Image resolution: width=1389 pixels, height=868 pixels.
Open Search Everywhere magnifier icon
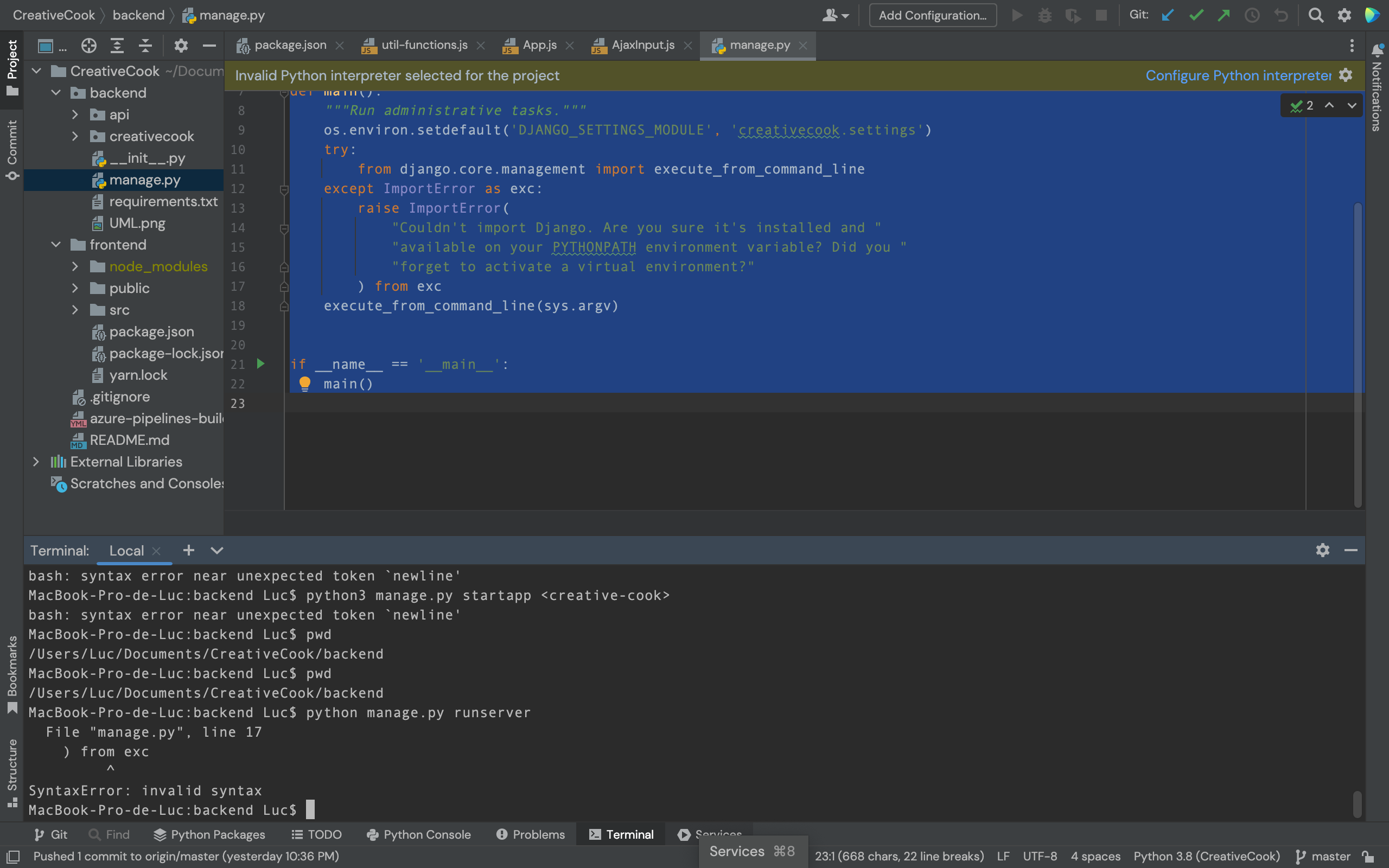(x=1316, y=16)
